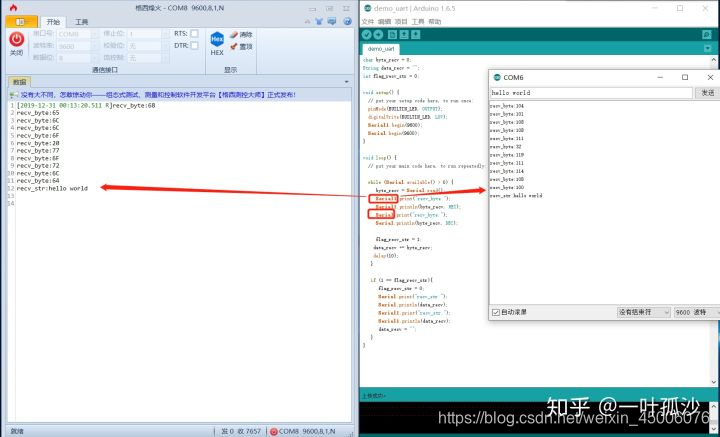Click the timestamped first recv_byte:68 line
Viewport: 720px width, 437px height.
coord(86,105)
